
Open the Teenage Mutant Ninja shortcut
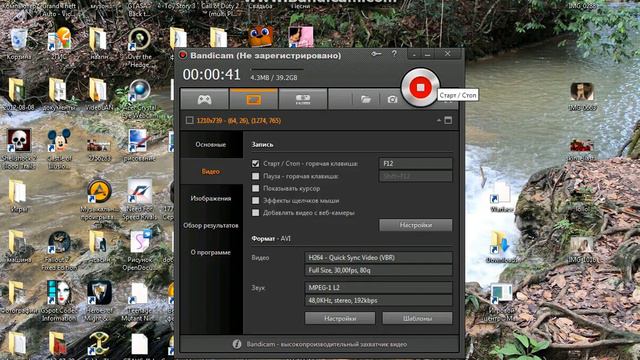click(140, 301)
